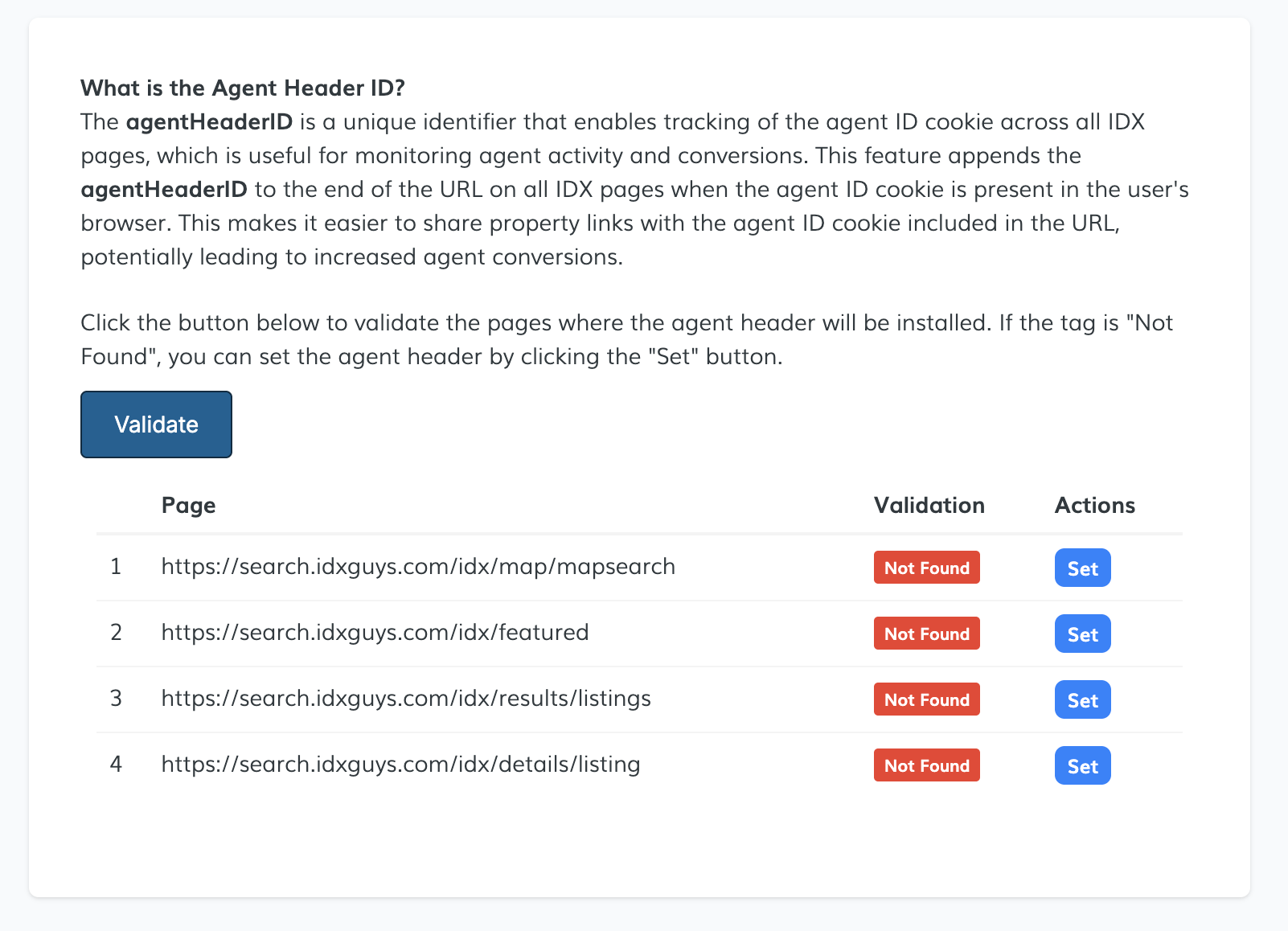Open the idx/details/listing URL
The height and width of the screenshot is (931, 1288).
tap(400, 765)
